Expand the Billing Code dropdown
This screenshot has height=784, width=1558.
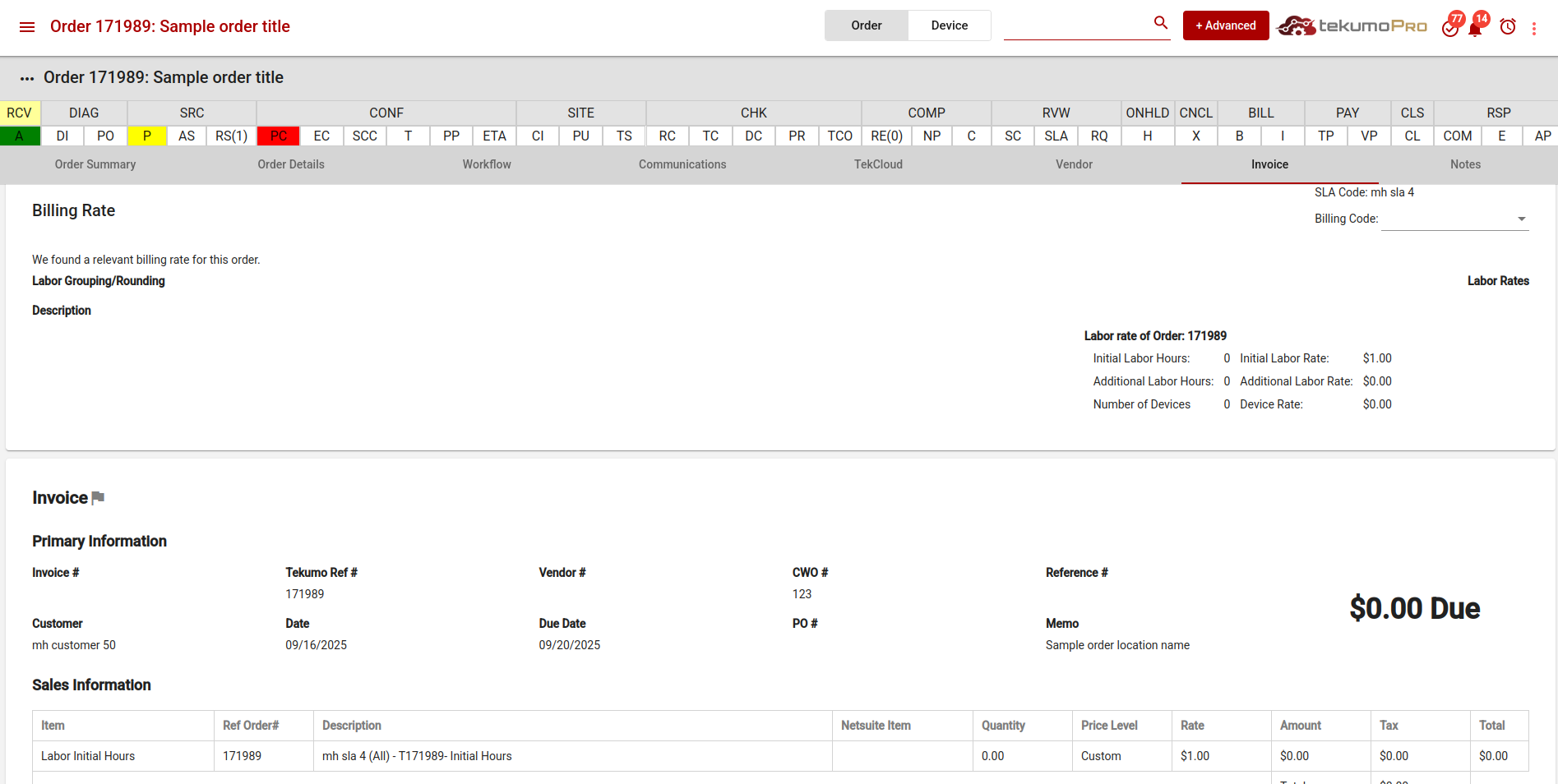[1521, 219]
